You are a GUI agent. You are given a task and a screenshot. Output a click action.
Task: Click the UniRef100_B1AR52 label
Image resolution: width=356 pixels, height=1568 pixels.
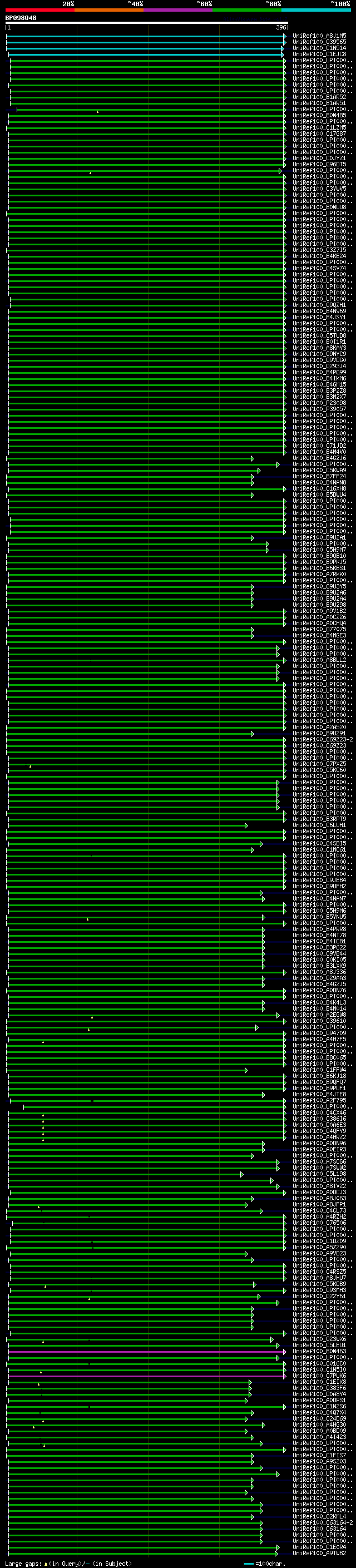click(x=319, y=97)
